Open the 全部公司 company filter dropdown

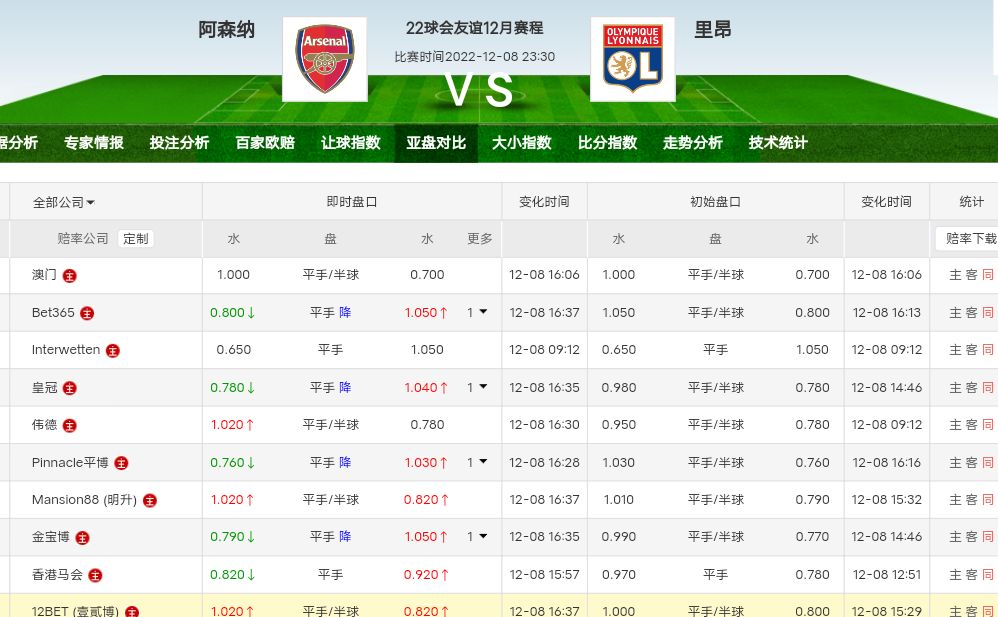coord(64,202)
